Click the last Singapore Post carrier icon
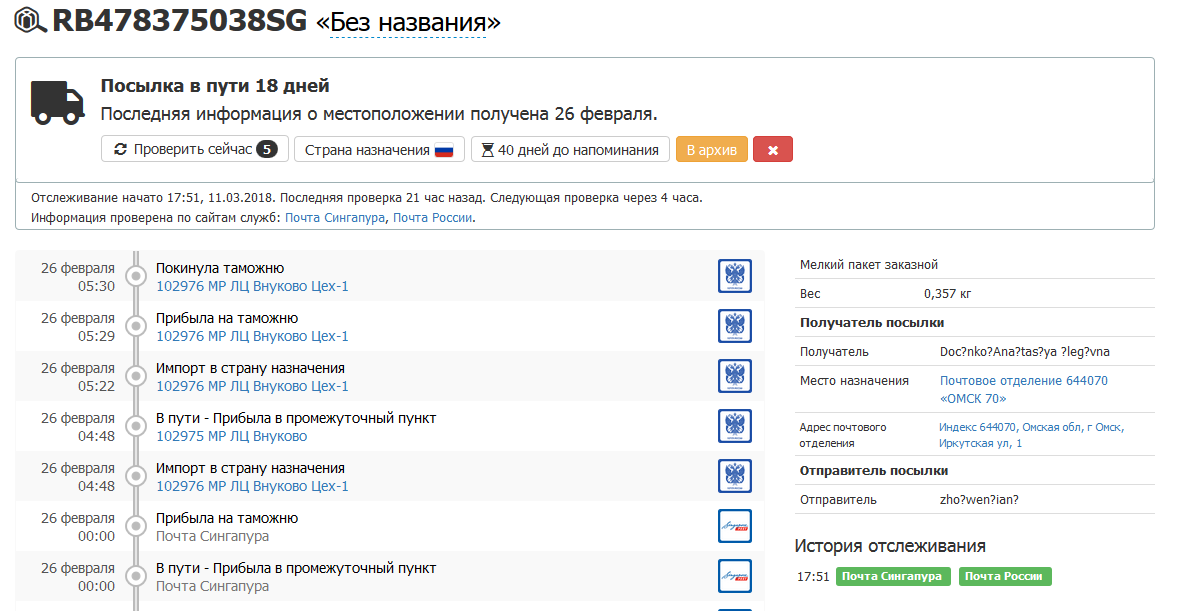 click(x=735, y=576)
